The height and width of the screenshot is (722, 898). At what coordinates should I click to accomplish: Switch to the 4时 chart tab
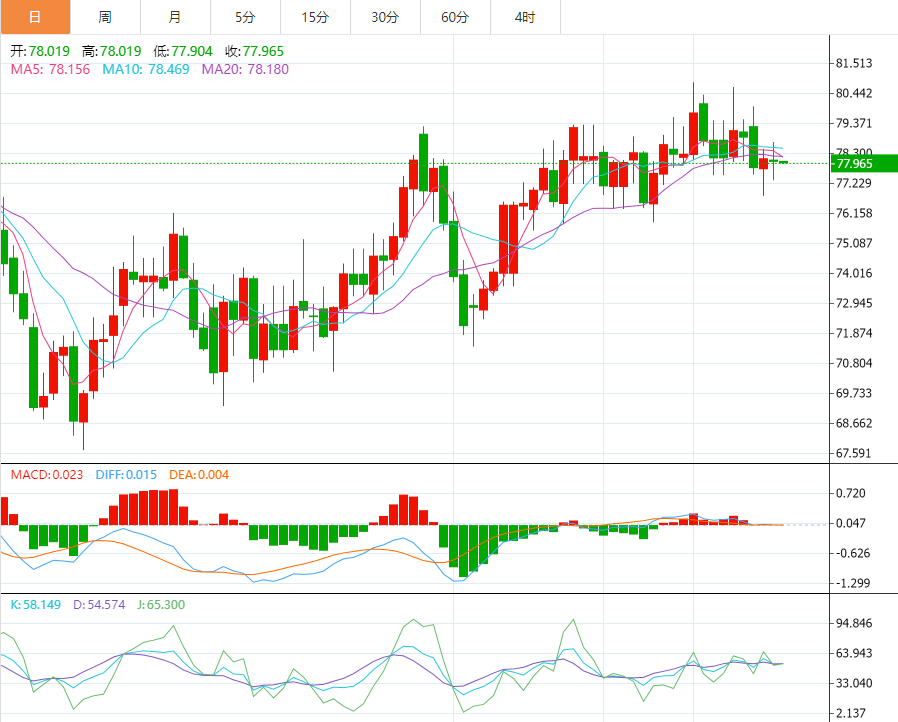click(x=525, y=17)
